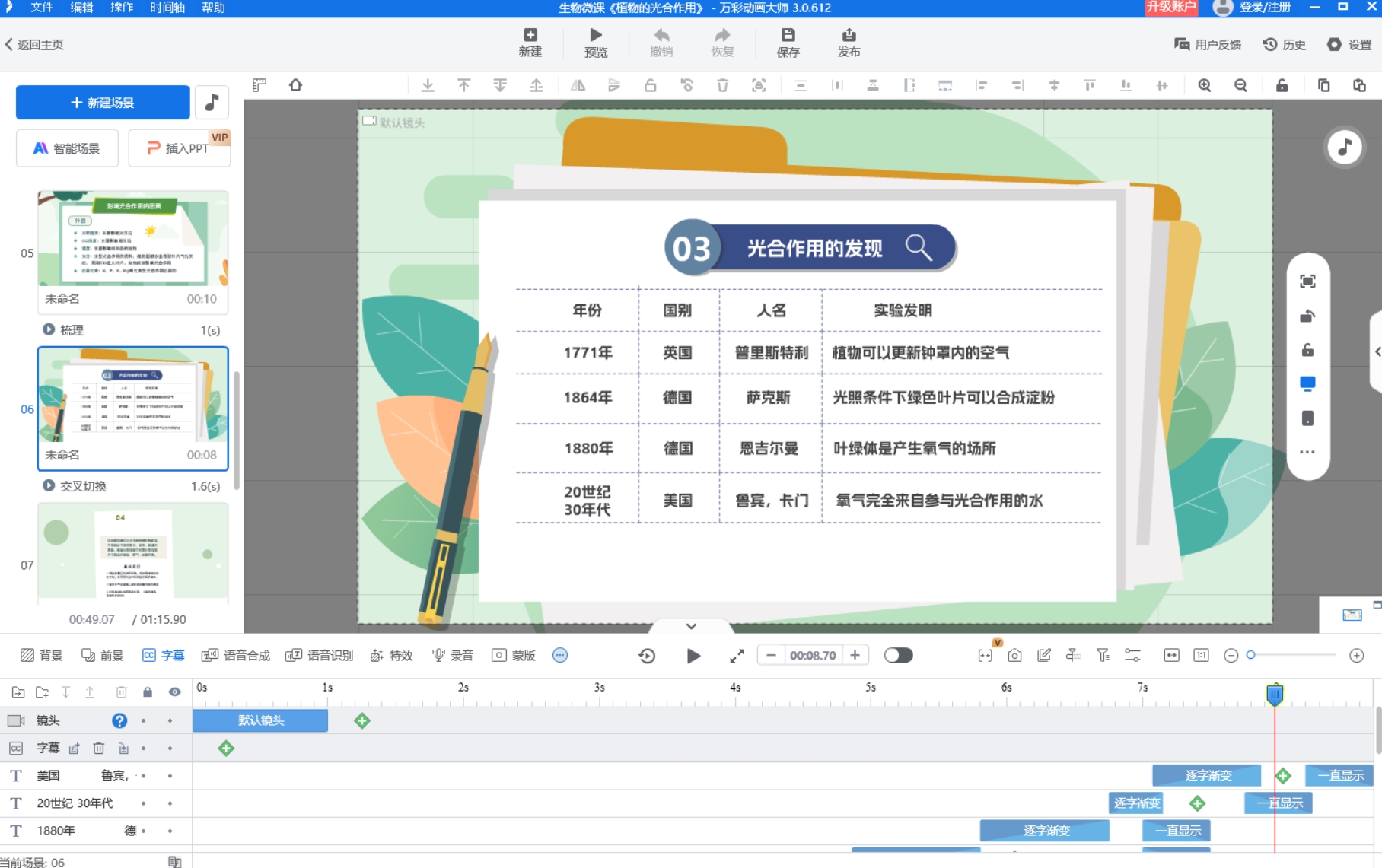
Task: Click the 新建场景 button
Action: [x=103, y=102]
